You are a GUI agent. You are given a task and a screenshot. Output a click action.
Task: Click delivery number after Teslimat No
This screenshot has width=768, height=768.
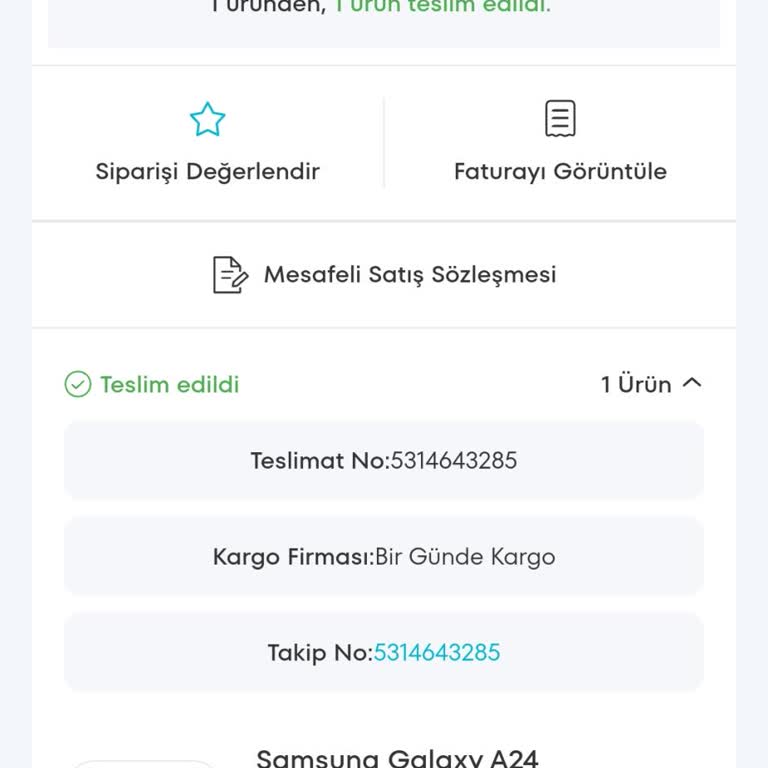454,461
